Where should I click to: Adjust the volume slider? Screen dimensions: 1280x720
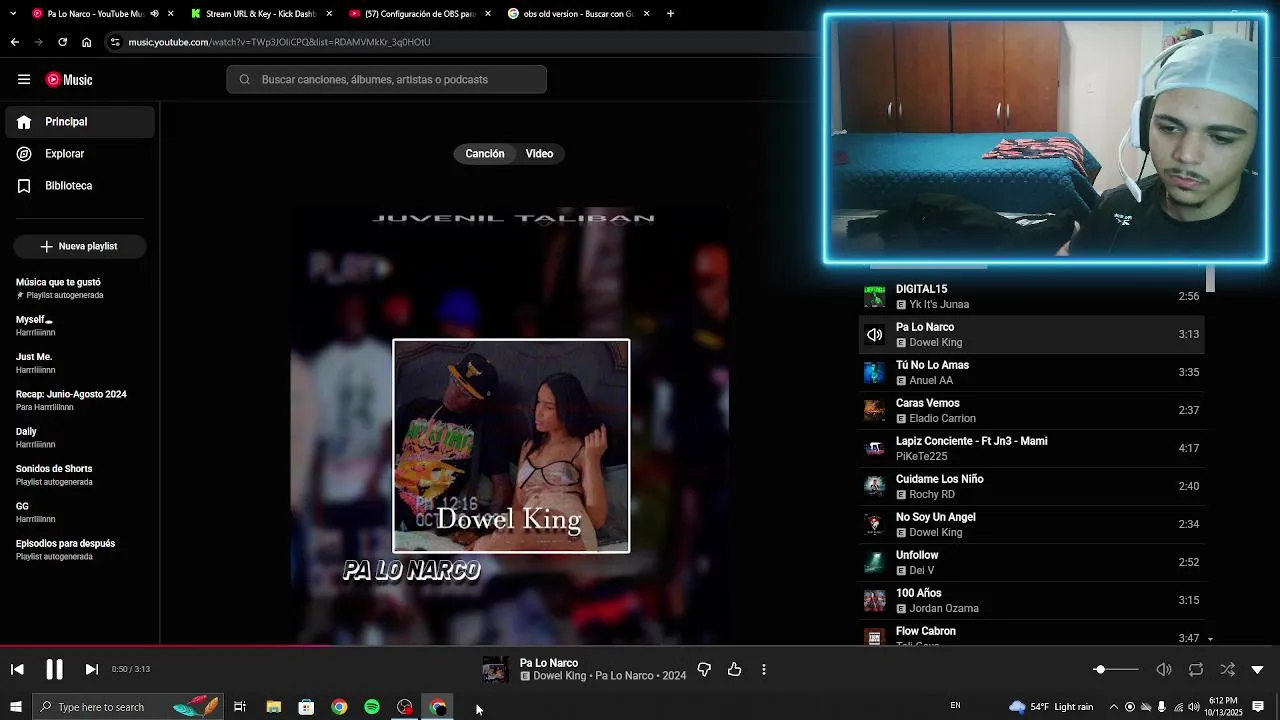pos(1116,669)
